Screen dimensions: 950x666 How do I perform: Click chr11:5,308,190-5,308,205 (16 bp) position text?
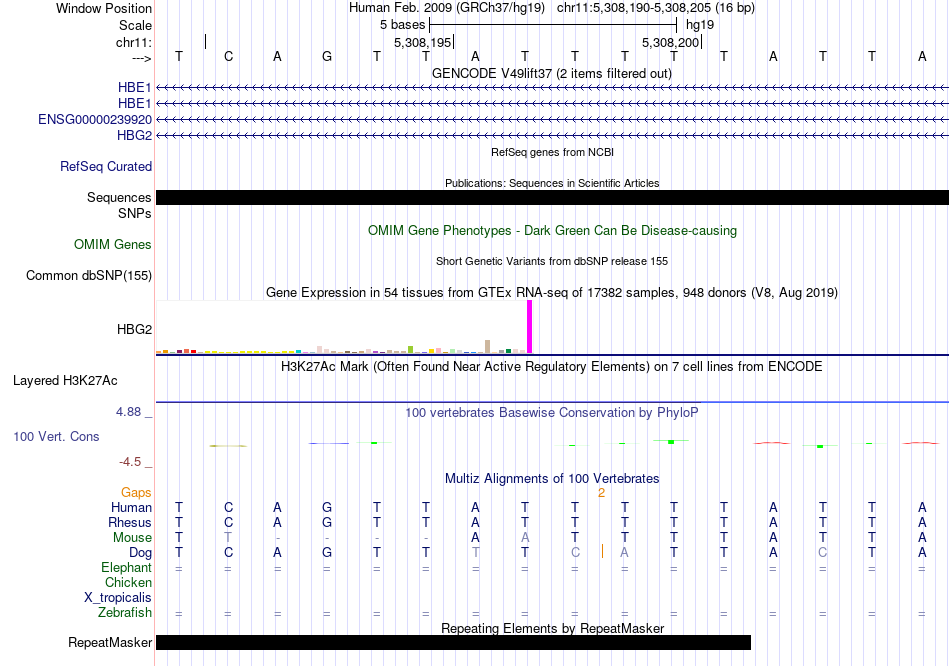[x=656, y=8]
